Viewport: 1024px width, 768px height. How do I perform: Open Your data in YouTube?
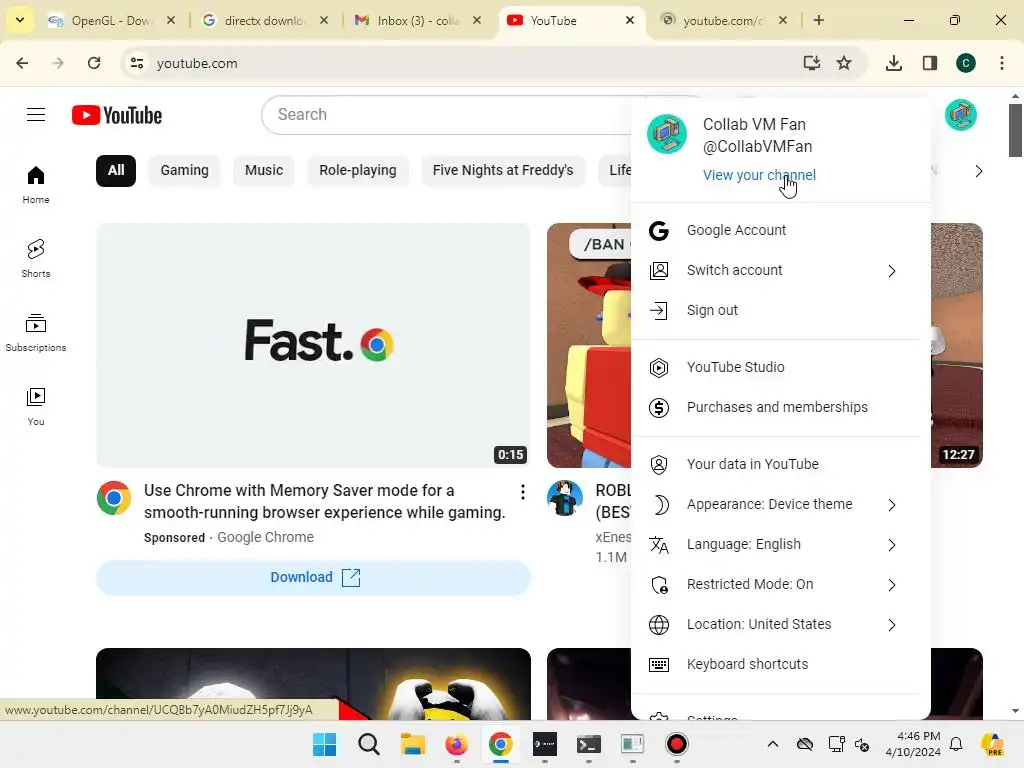[776, 464]
